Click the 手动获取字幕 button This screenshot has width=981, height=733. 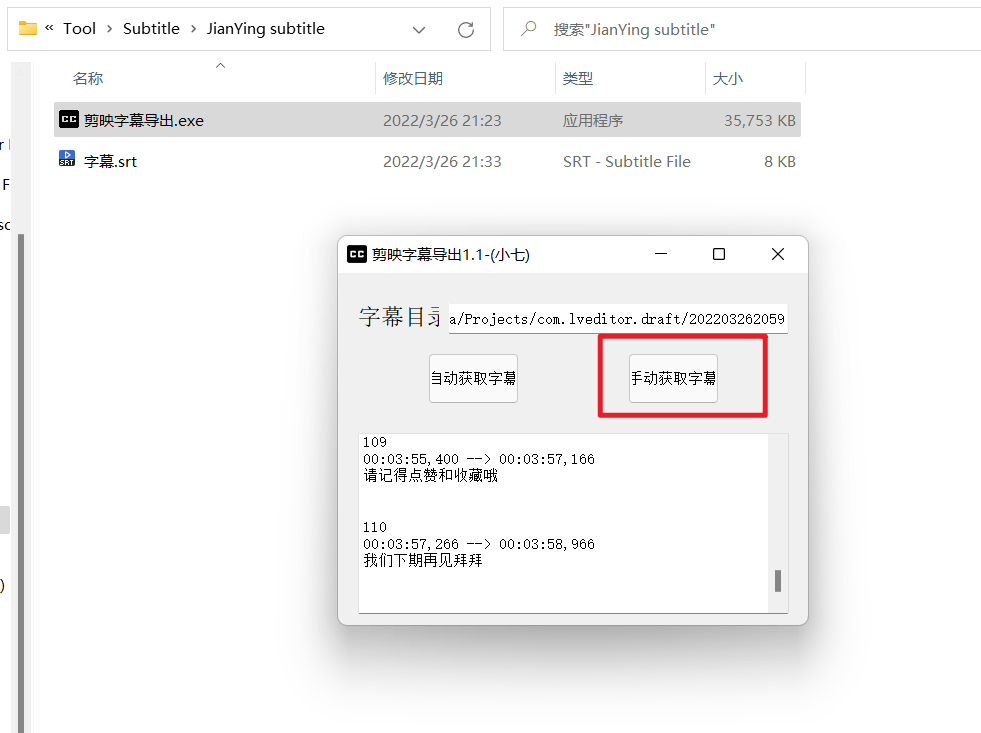point(673,378)
